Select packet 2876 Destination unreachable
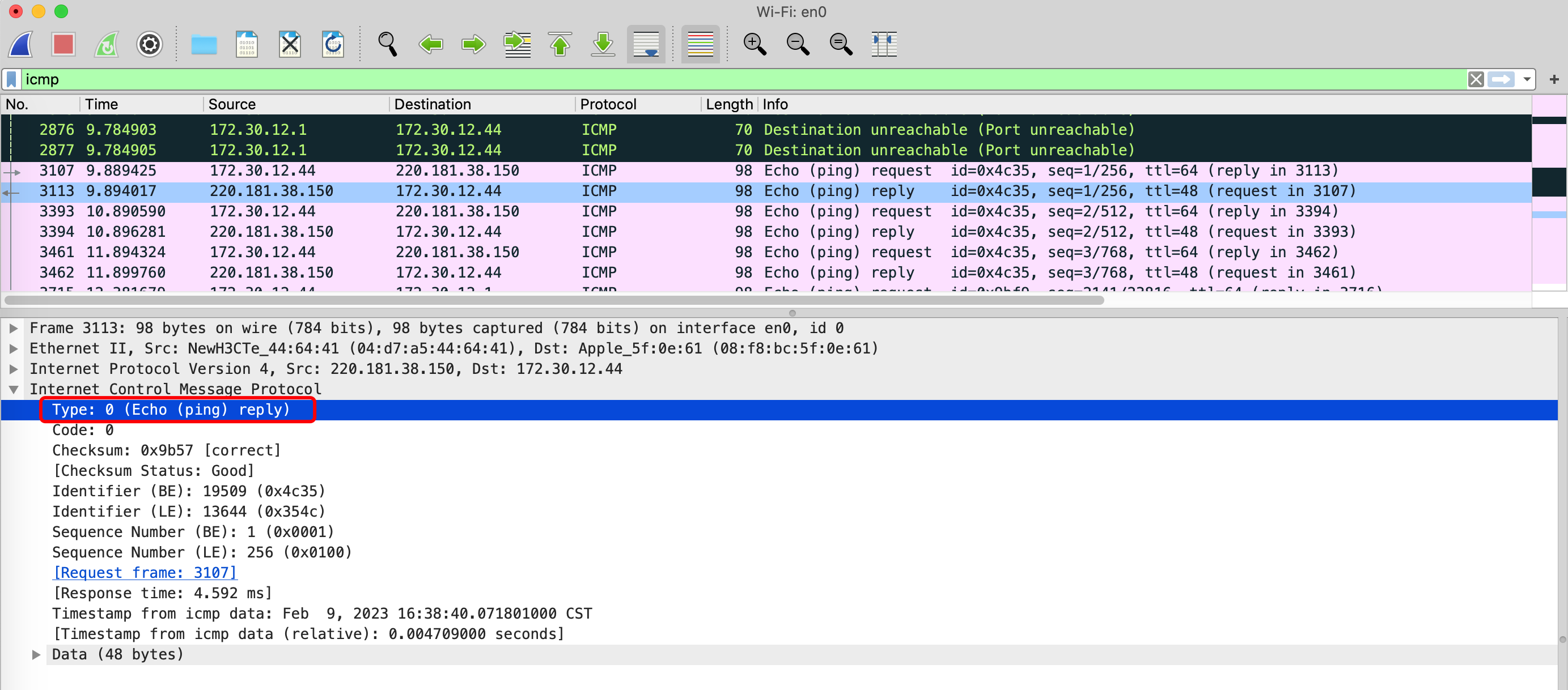Viewport: 1568px width, 690px height. (766, 130)
